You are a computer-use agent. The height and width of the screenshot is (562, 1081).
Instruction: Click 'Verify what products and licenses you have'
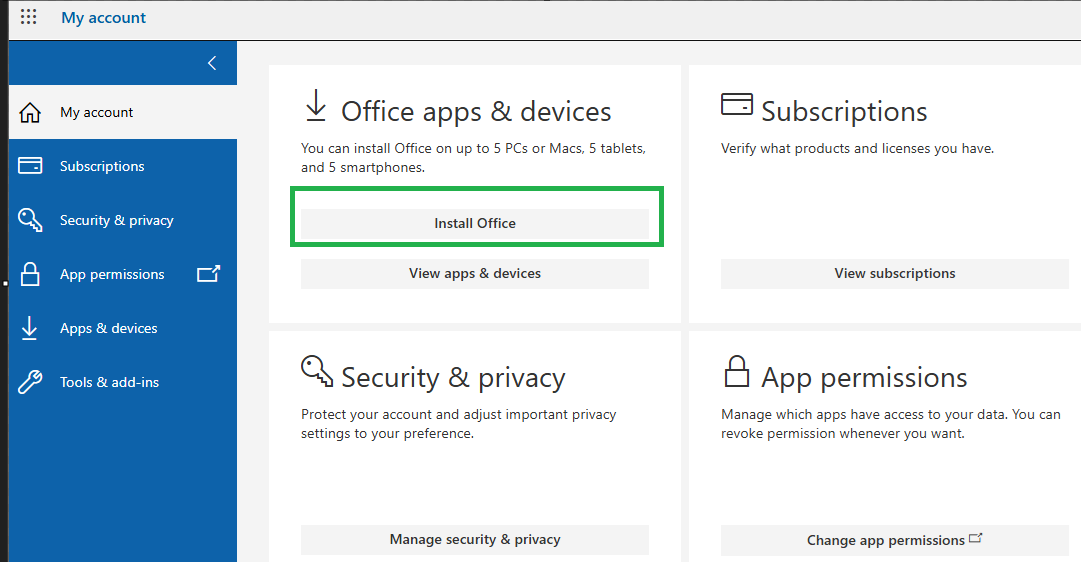pyautogui.click(x=858, y=148)
